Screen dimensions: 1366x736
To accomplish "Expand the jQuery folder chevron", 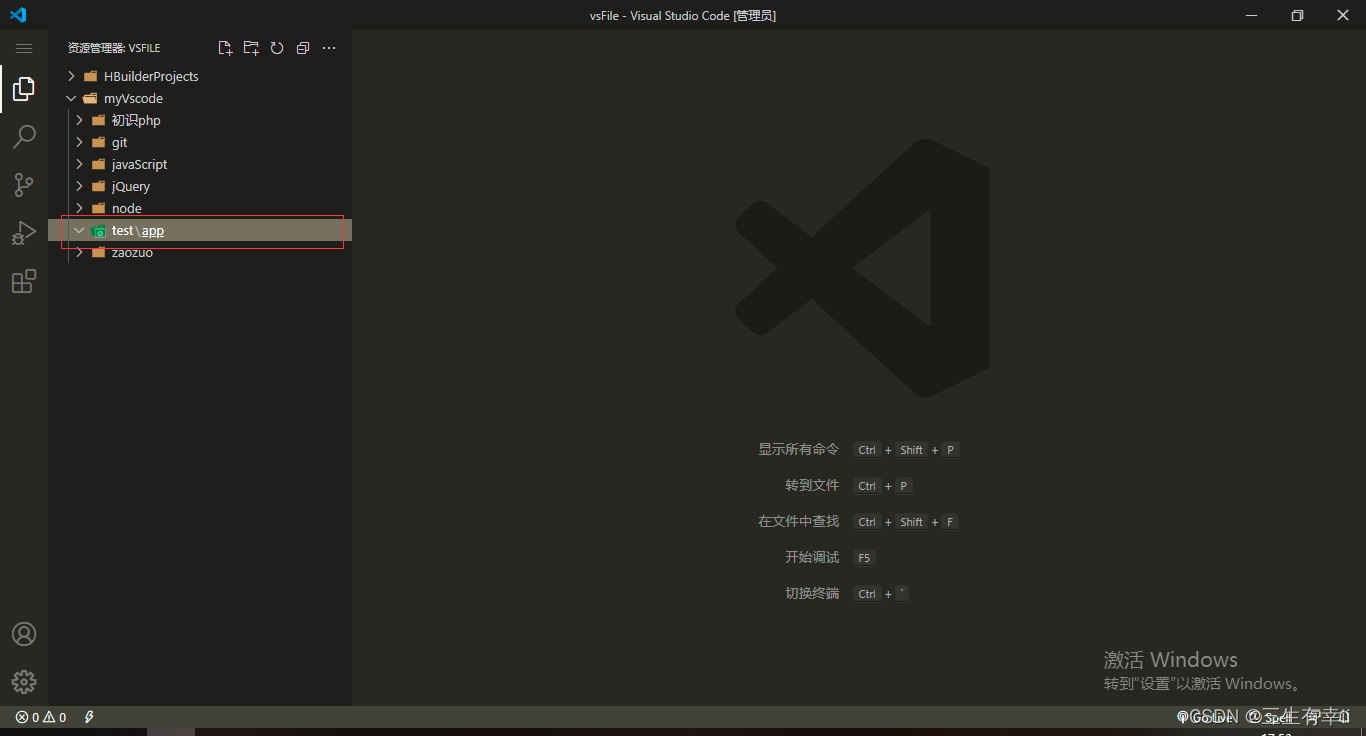I will coord(79,186).
